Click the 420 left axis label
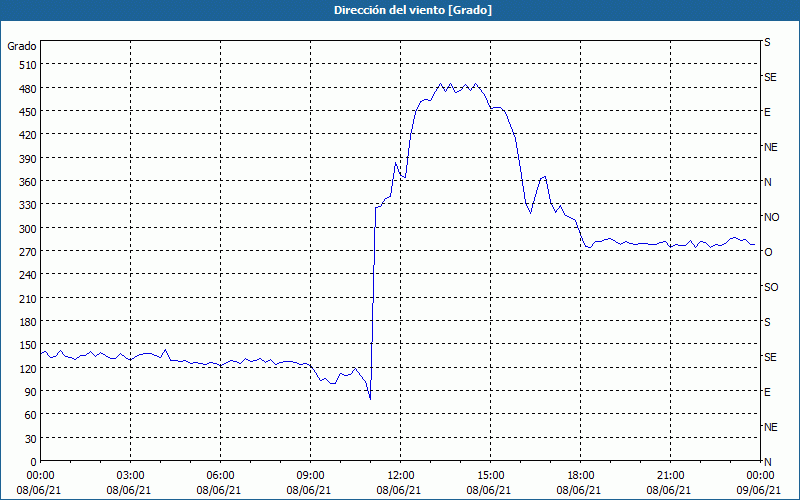Viewport: 800px width, 500px height. [x=28, y=135]
